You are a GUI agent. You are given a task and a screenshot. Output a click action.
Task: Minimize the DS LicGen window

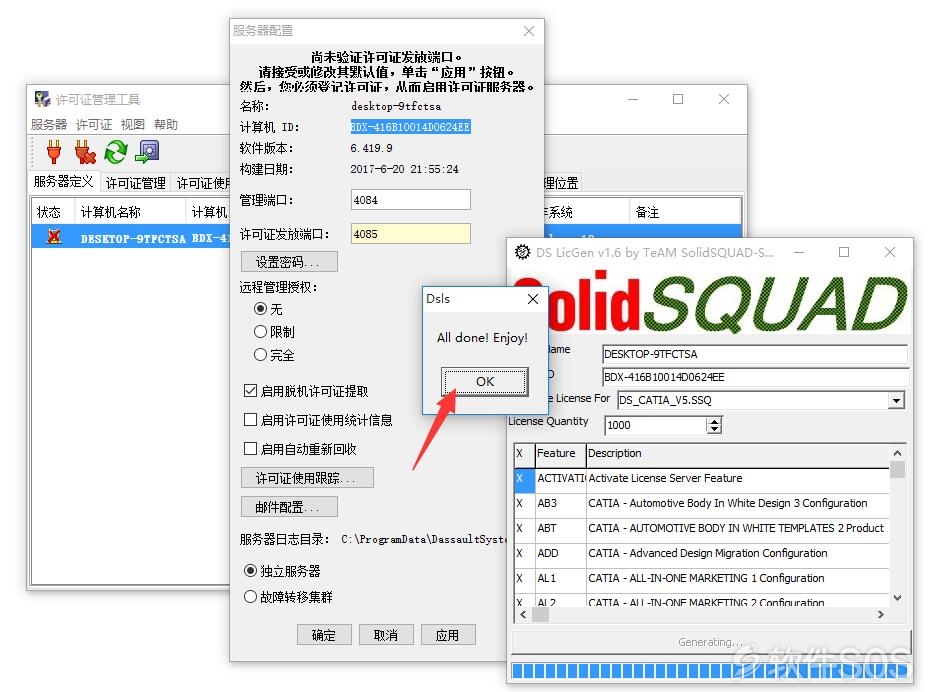pos(799,252)
